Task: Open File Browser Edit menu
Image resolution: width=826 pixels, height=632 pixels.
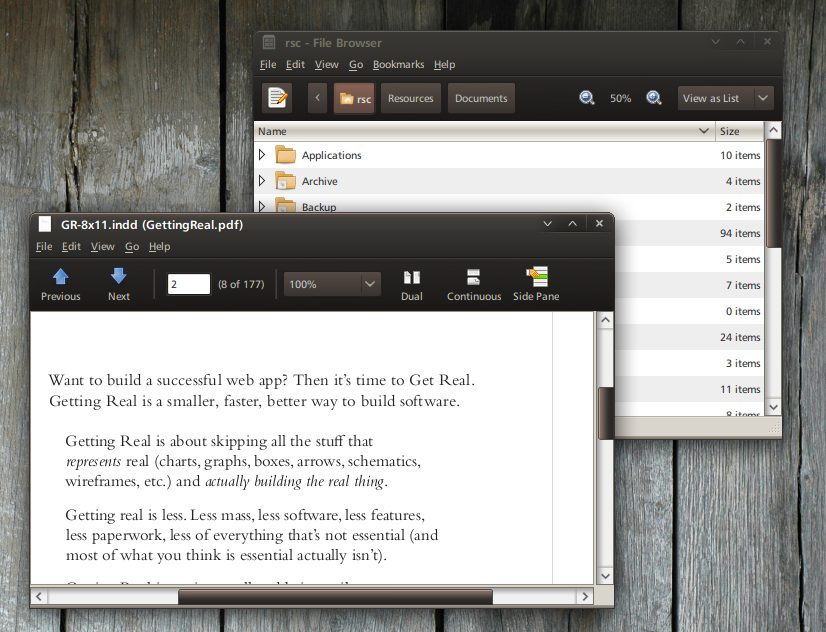Action: (295, 65)
